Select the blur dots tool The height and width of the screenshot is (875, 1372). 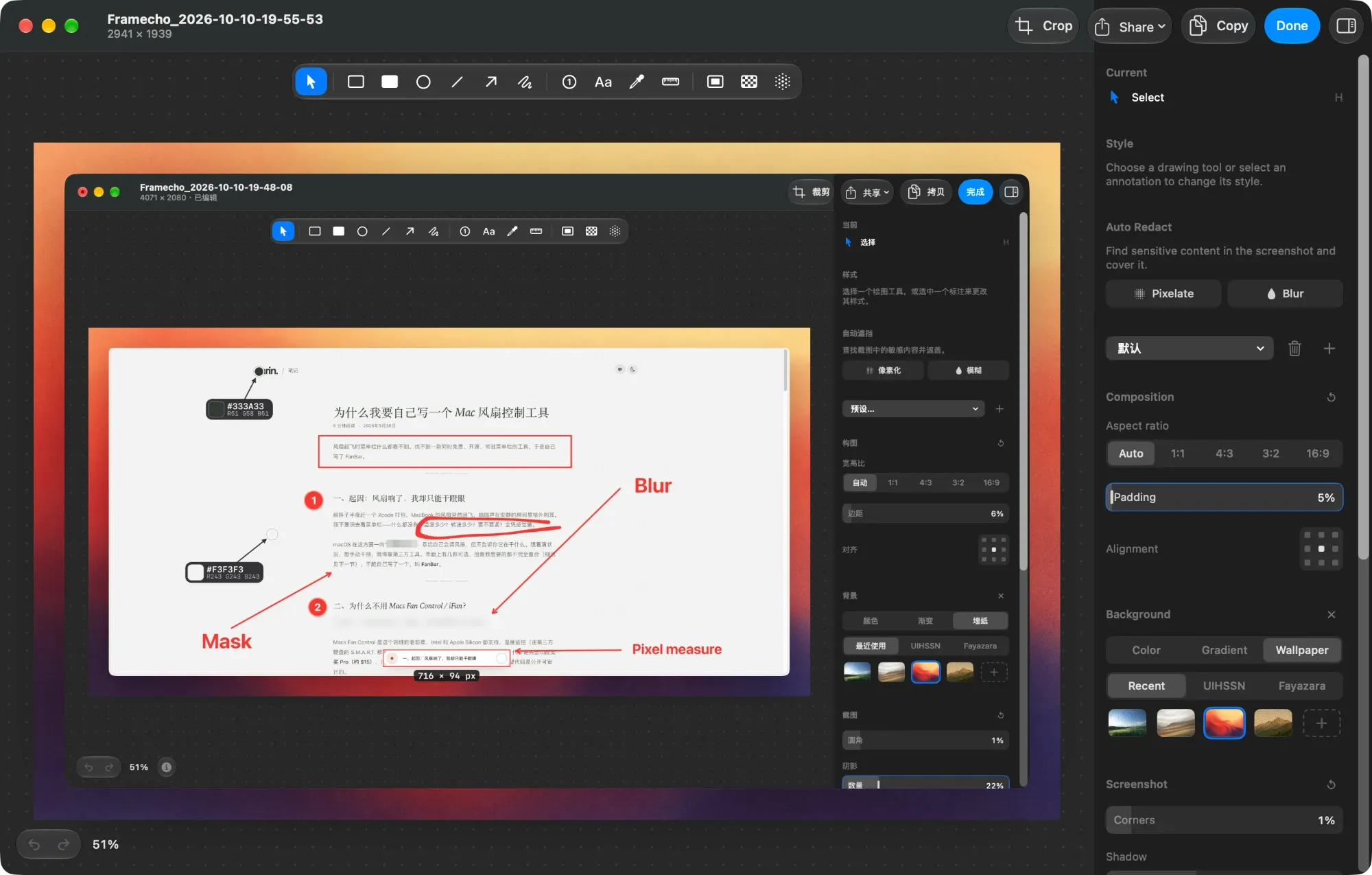783,82
